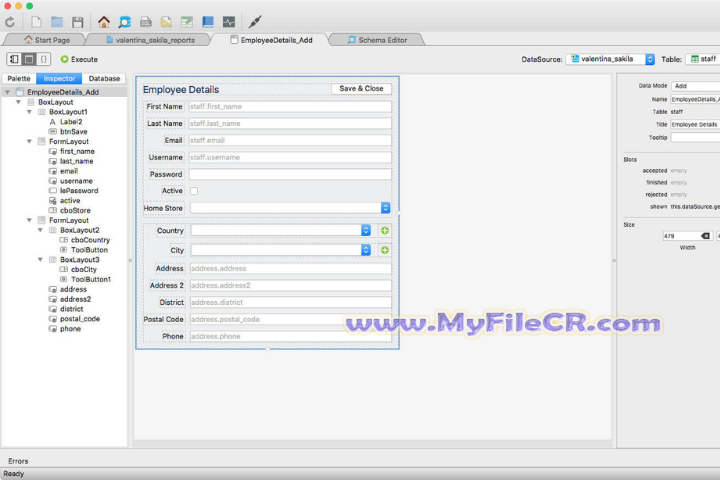Screen dimensions: 720x480
Task: Click the First Name input field
Action: coord(290,107)
